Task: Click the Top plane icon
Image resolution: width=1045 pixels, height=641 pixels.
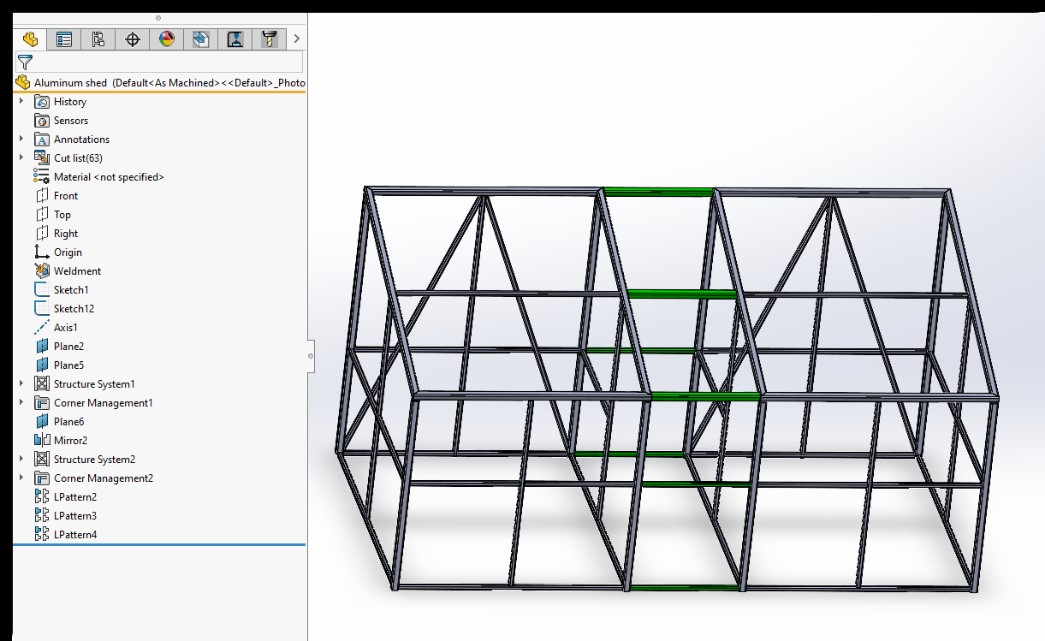Action: tap(42, 214)
